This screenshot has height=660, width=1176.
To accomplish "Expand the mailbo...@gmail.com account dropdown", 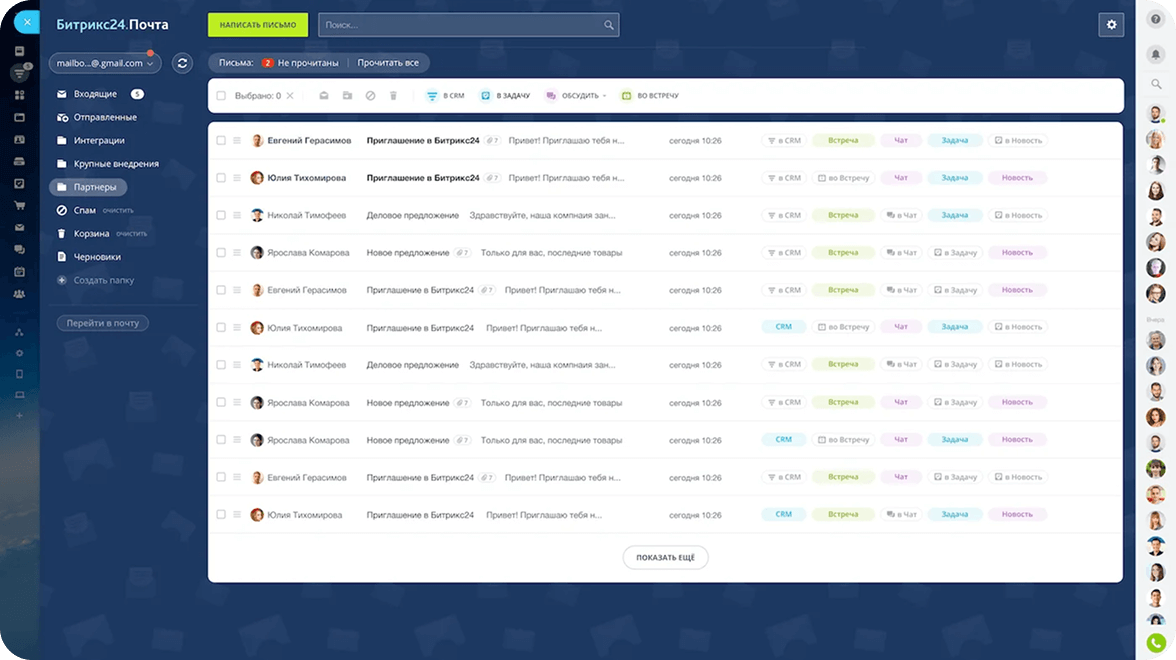I will coord(105,63).
